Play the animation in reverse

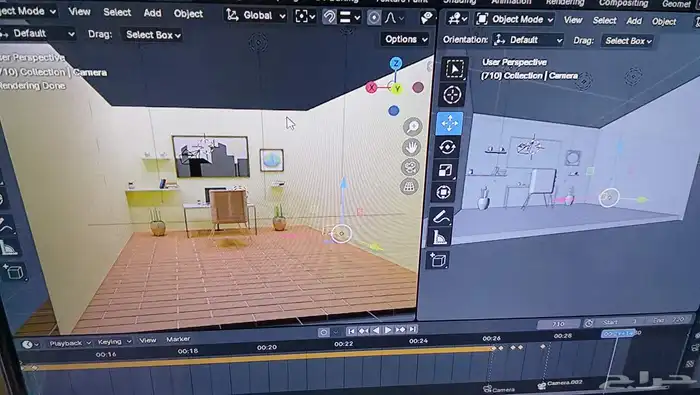click(x=375, y=330)
